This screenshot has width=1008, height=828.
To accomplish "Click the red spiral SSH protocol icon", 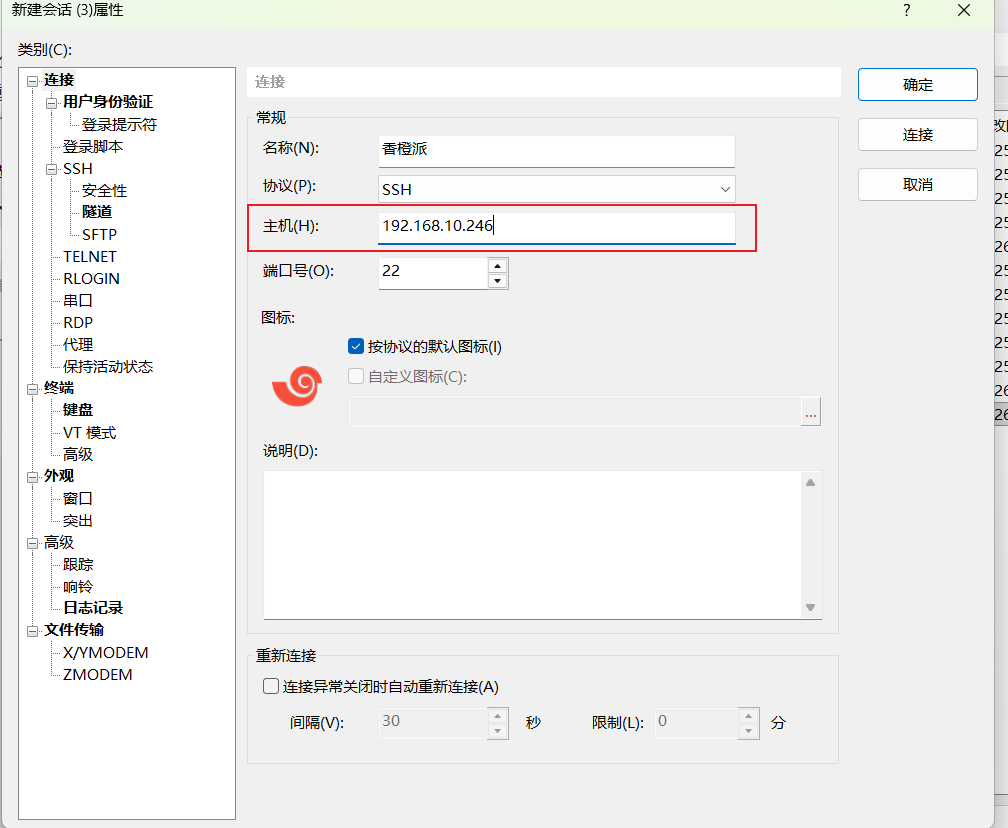I will pyautogui.click(x=297, y=385).
